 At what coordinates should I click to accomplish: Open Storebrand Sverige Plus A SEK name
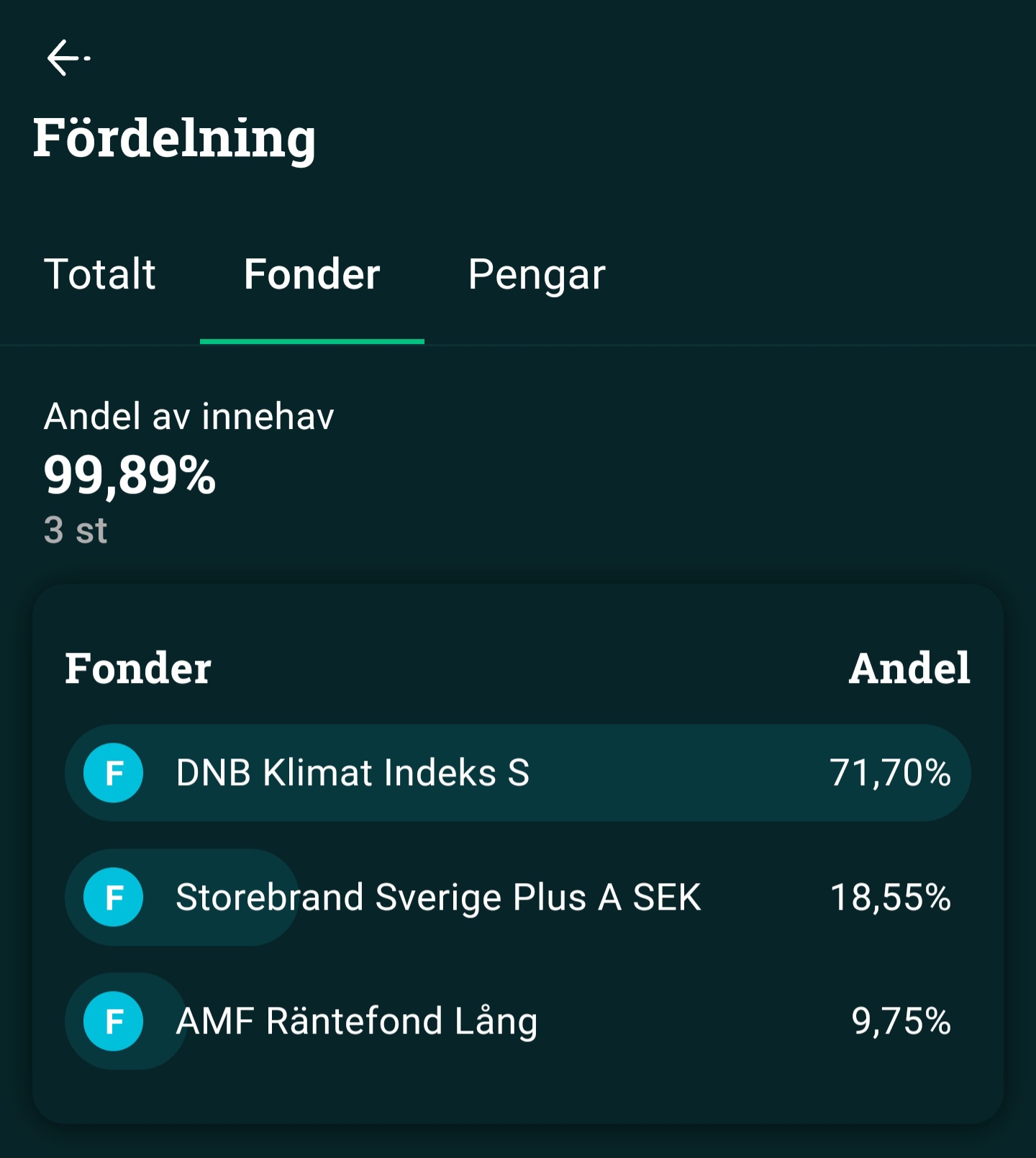[x=438, y=897]
